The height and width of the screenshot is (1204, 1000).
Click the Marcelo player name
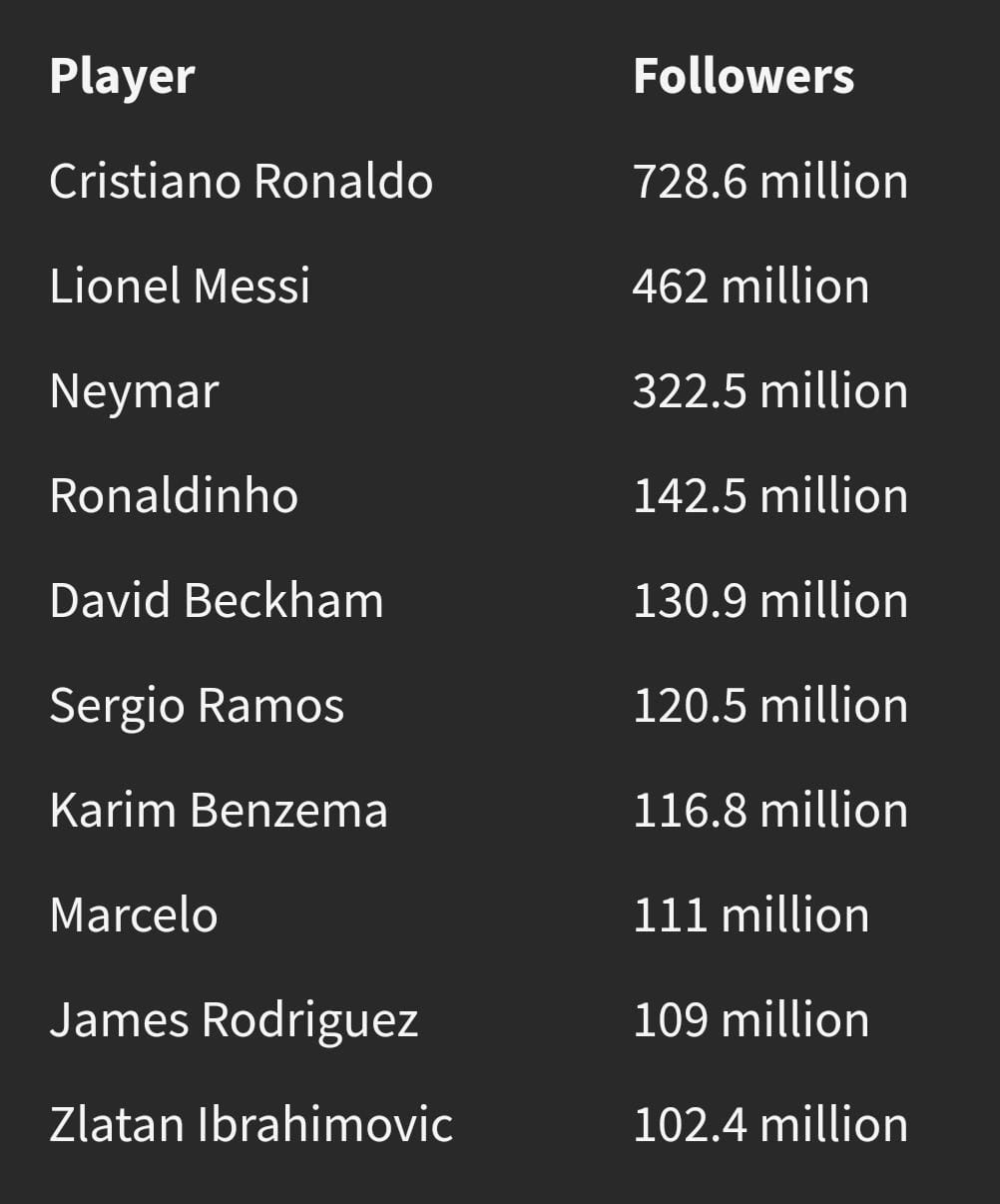134,915
